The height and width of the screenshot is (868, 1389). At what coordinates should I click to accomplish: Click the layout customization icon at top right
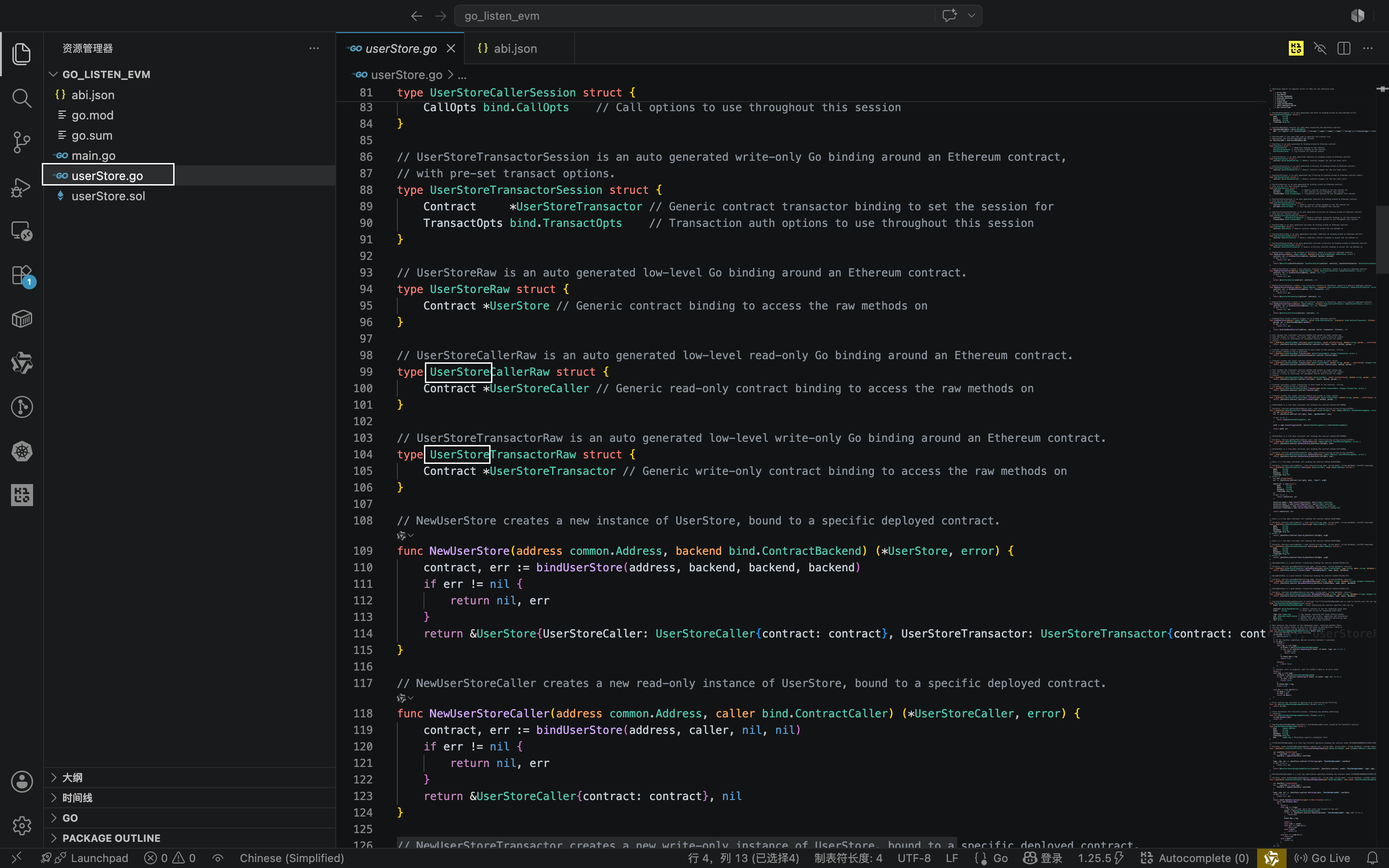pyautogui.click(x=1357, y=16)
